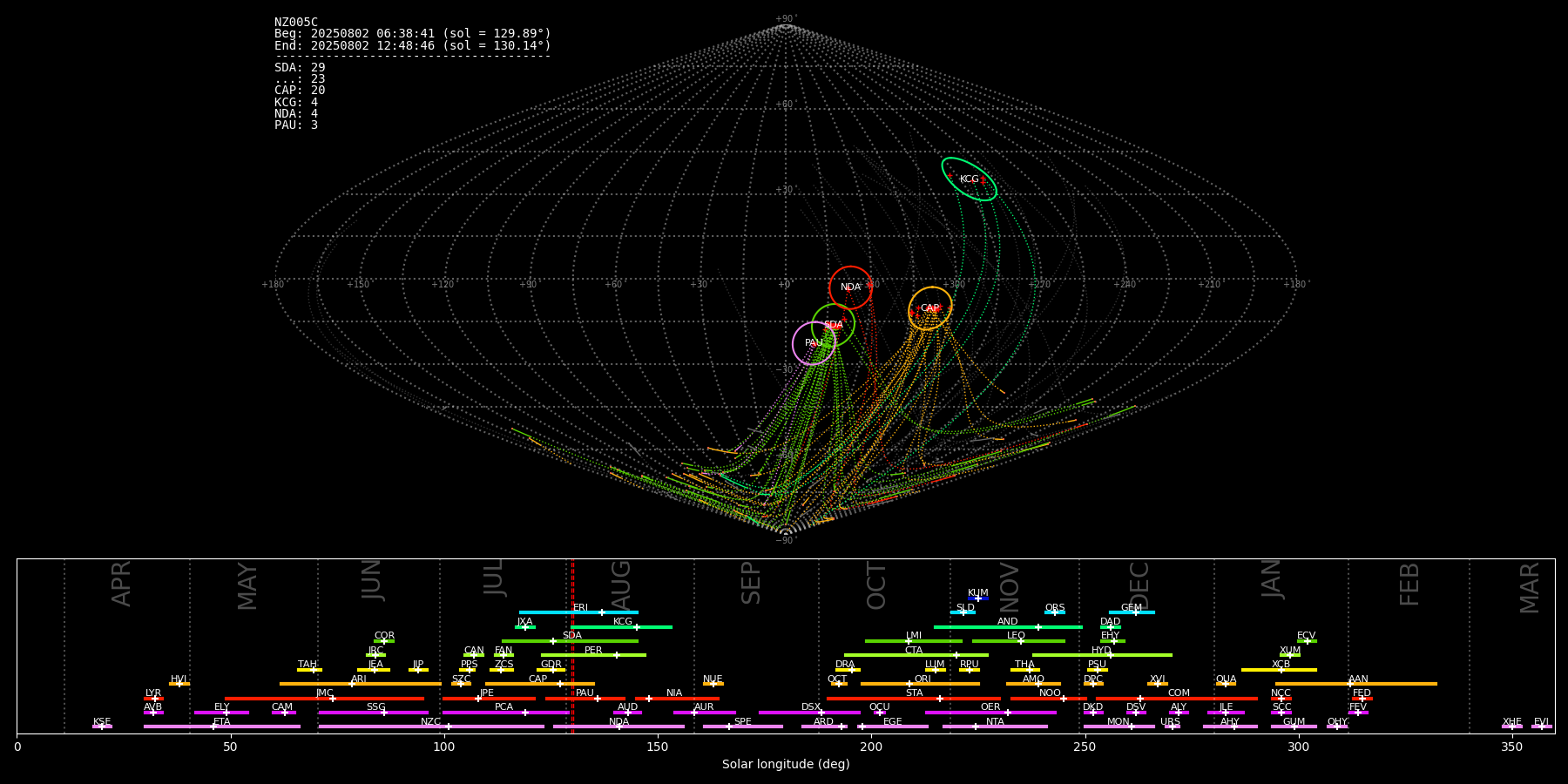The width and height of the screenshot is (1568, 784).
Task: Select the LYR shower bar in the timeline
Action: coord(153,698)
